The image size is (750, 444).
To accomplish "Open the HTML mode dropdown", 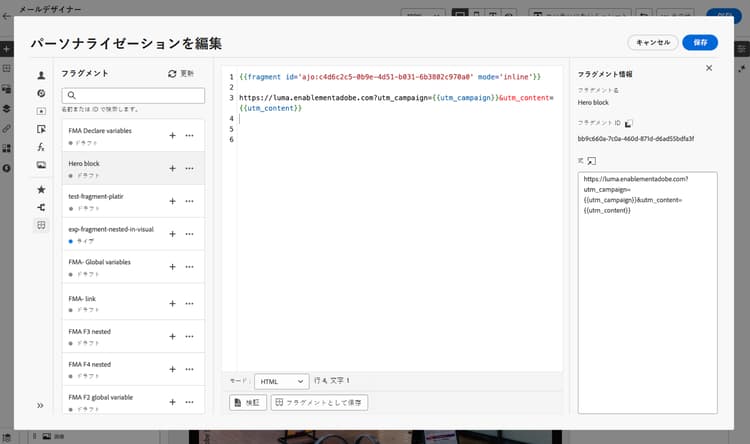I will click(282, 381).
